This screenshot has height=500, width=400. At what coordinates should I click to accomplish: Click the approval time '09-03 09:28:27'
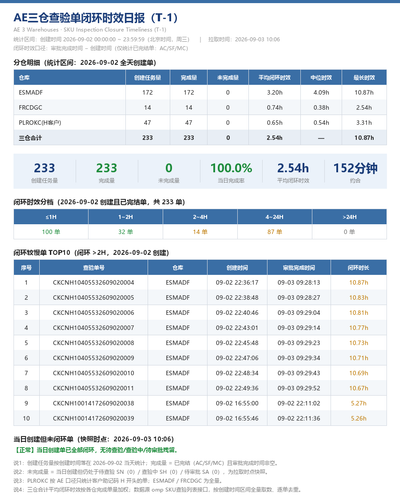point(299,297)
